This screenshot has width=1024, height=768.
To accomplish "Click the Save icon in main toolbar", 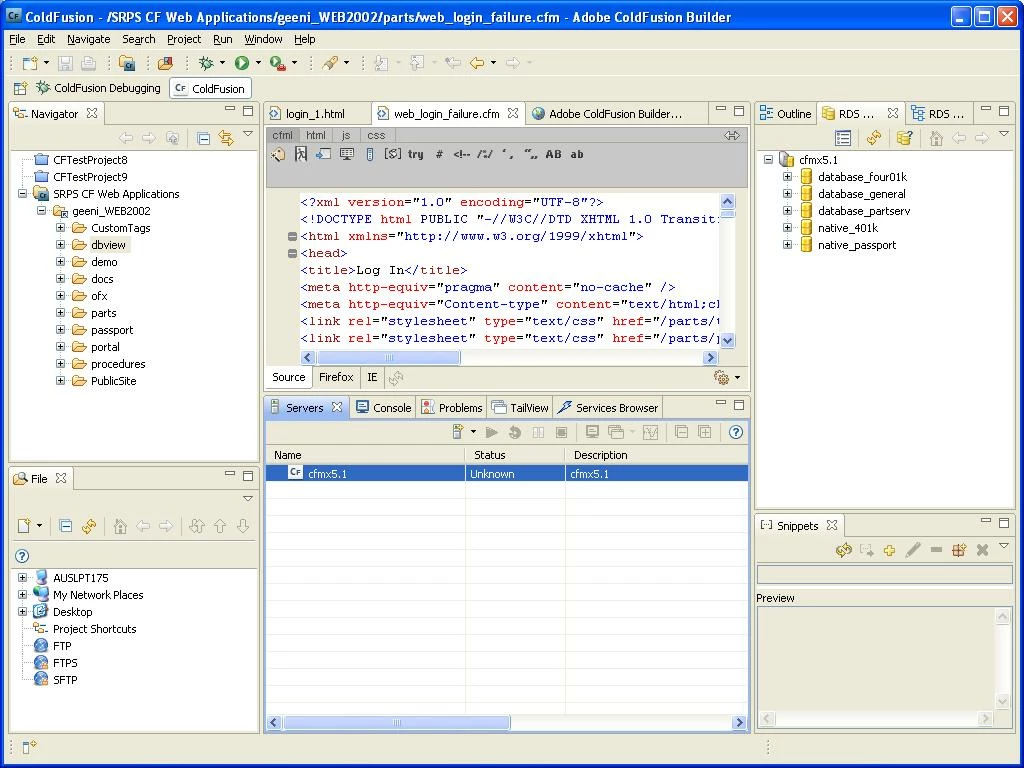I will [x=65, y=63].
